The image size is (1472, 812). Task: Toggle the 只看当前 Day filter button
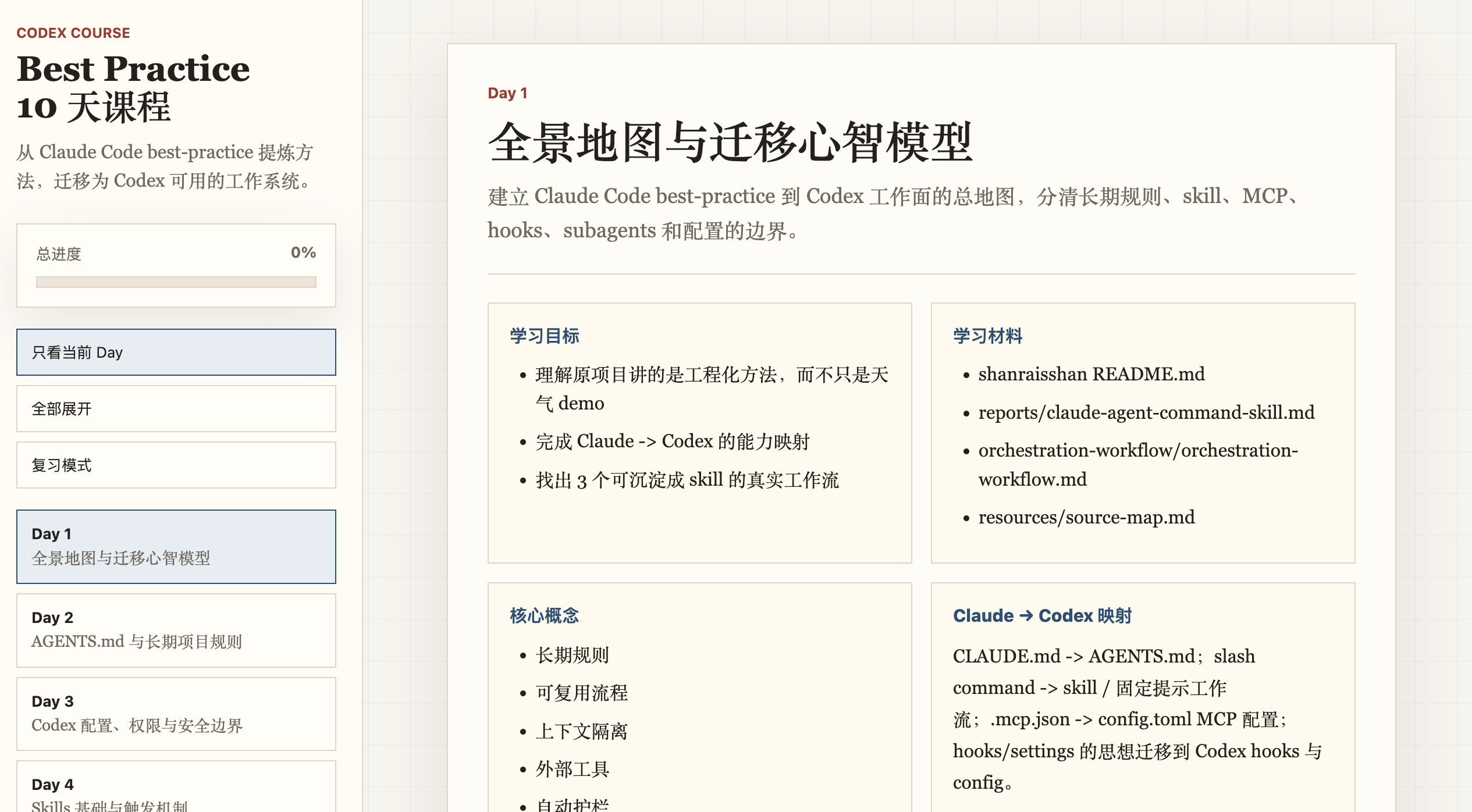tap(176, 352)
